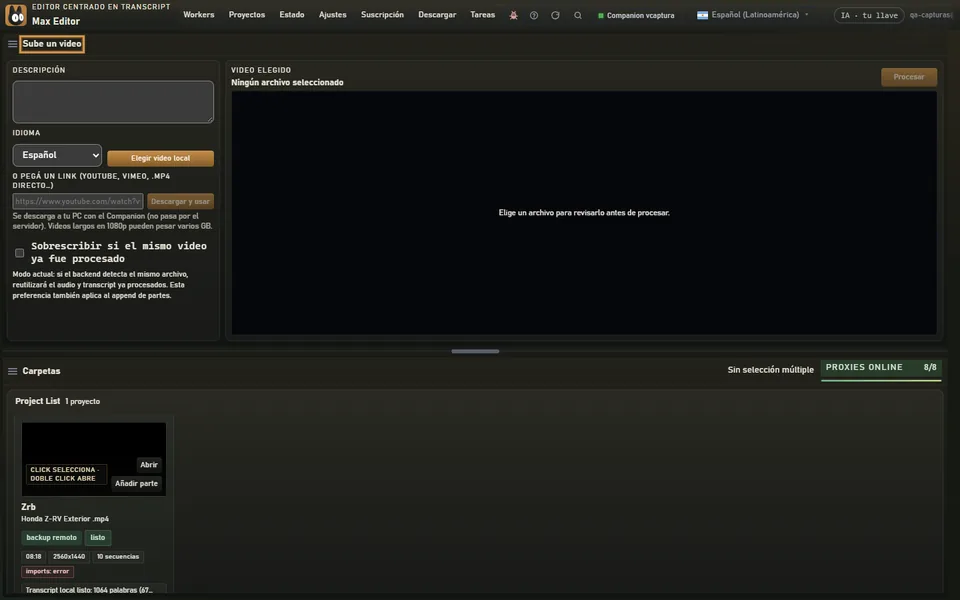960x600 pixels.
Task: Open the Workers menu
Action: [x=199, y=15]
